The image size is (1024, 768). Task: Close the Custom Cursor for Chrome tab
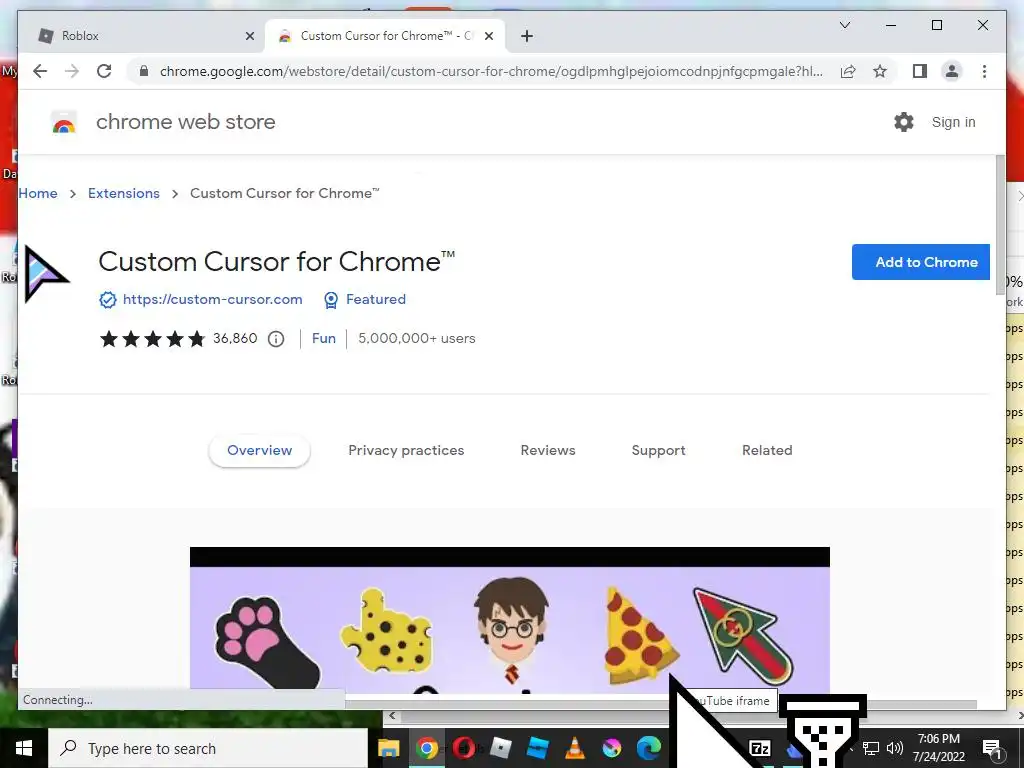click(488, 36)
